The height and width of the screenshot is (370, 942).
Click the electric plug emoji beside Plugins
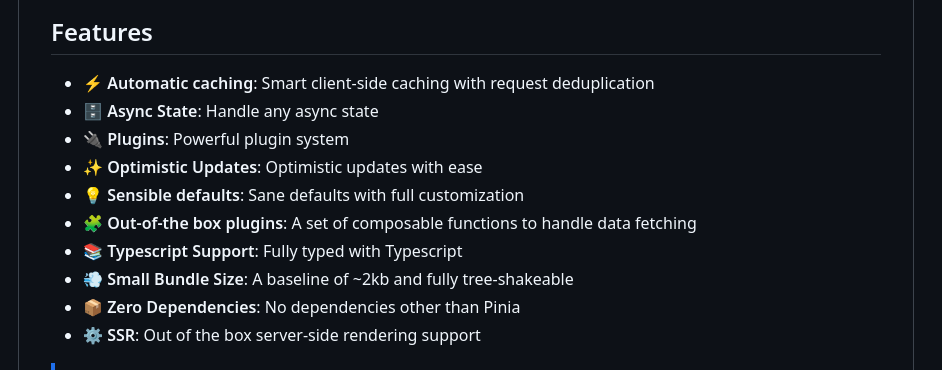click(93, 140)
